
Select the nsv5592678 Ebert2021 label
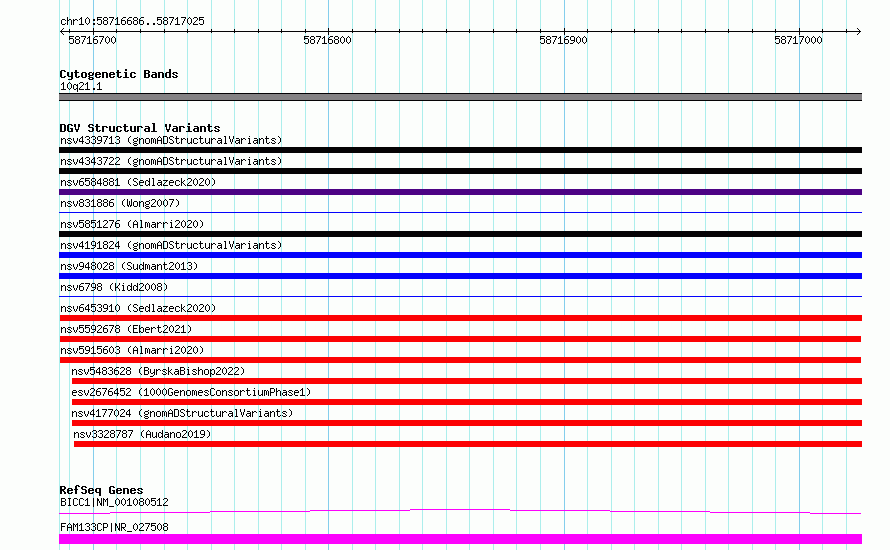click(126, 329)
